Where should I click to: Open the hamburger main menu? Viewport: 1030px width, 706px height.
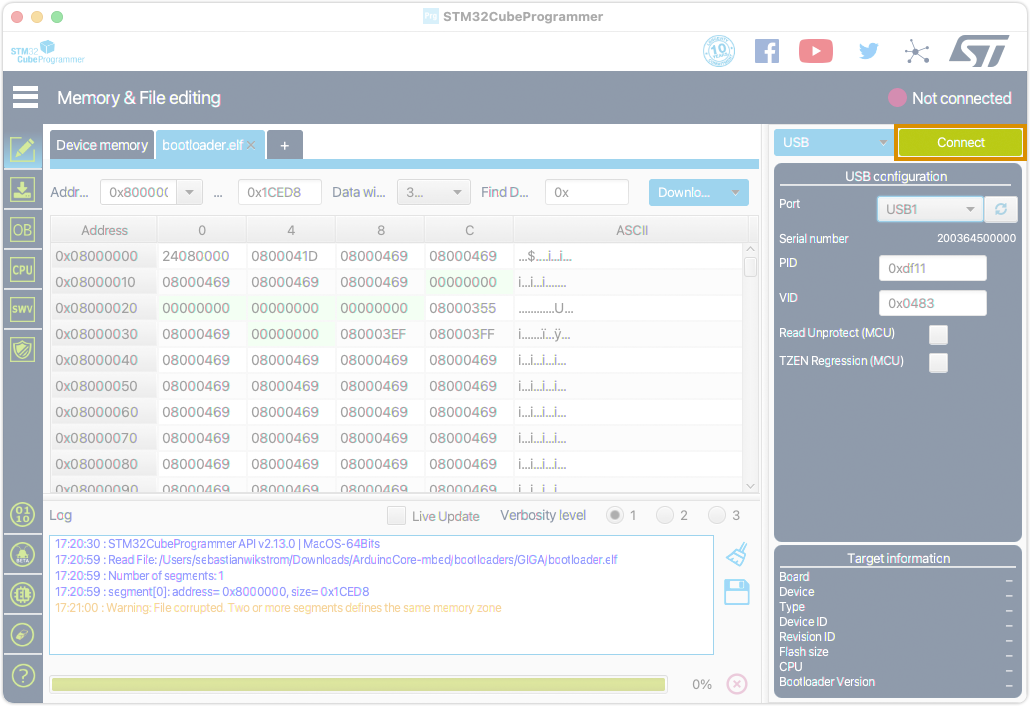[x=25, y=97]
